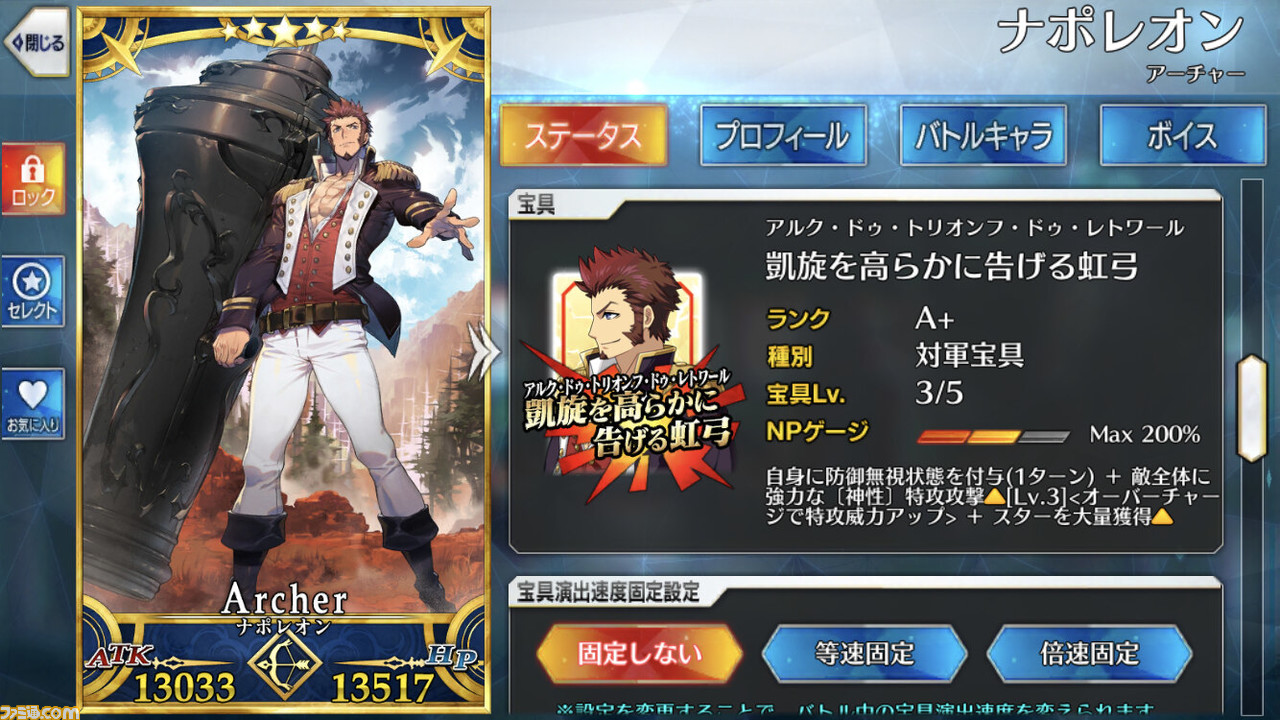This screenshot has height=720, width=1280.
Task: Tap the five-star rarity icons on card
Action: (x=284, y=30)
